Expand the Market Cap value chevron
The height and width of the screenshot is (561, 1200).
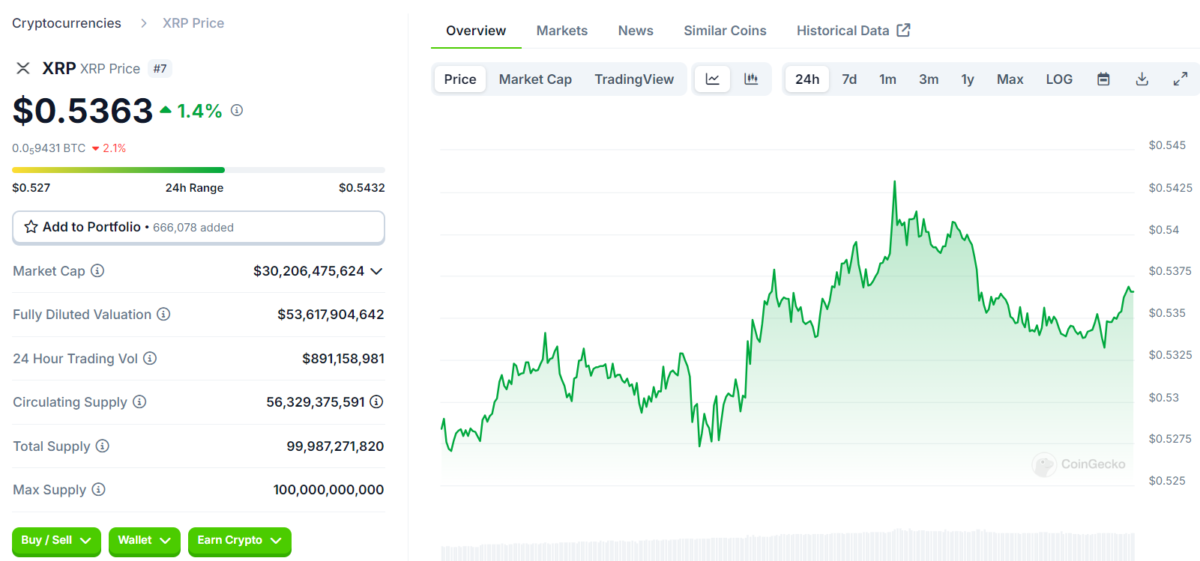coord(376,271)
